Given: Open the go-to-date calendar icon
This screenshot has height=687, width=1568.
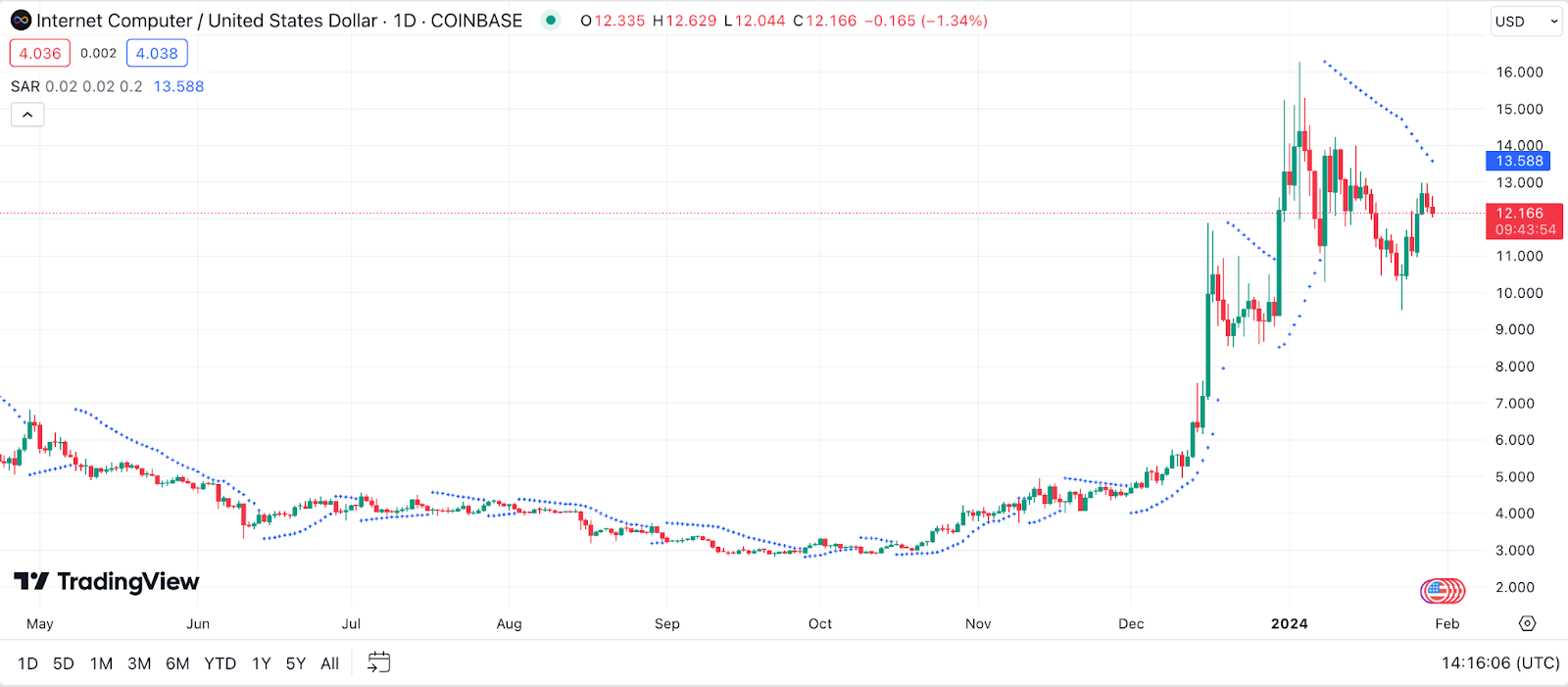Looking at the screenshot, I should 378,662.
